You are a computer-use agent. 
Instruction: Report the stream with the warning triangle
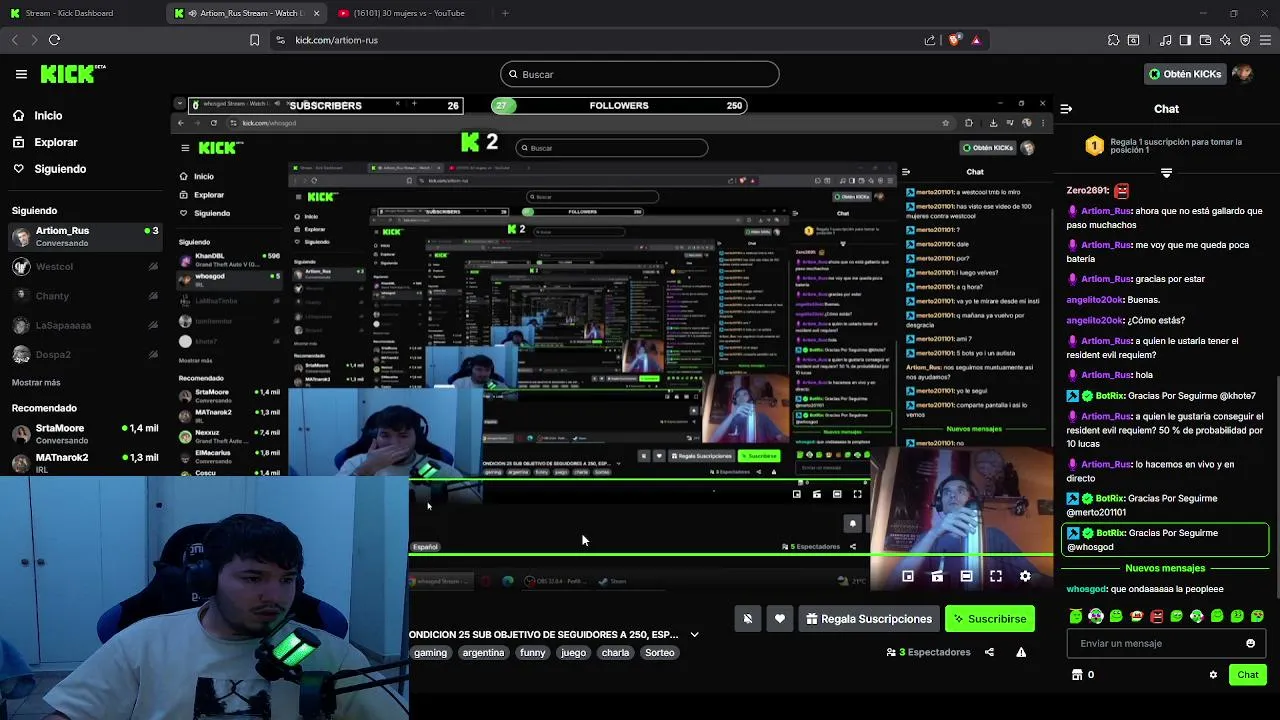(1021, 652)
